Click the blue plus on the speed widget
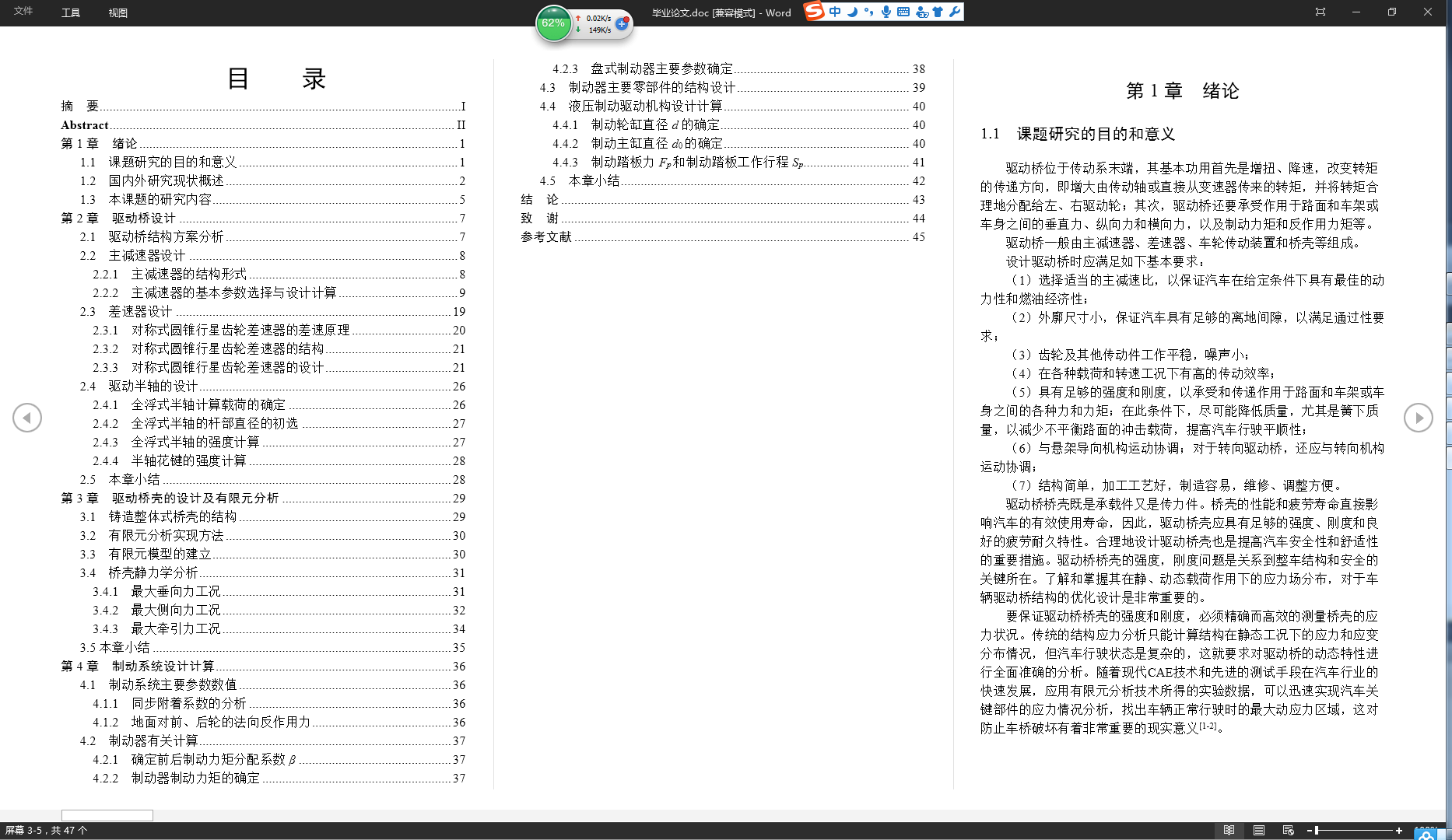Viewport: 1452px width, 840px height. [x=622, y=24]
